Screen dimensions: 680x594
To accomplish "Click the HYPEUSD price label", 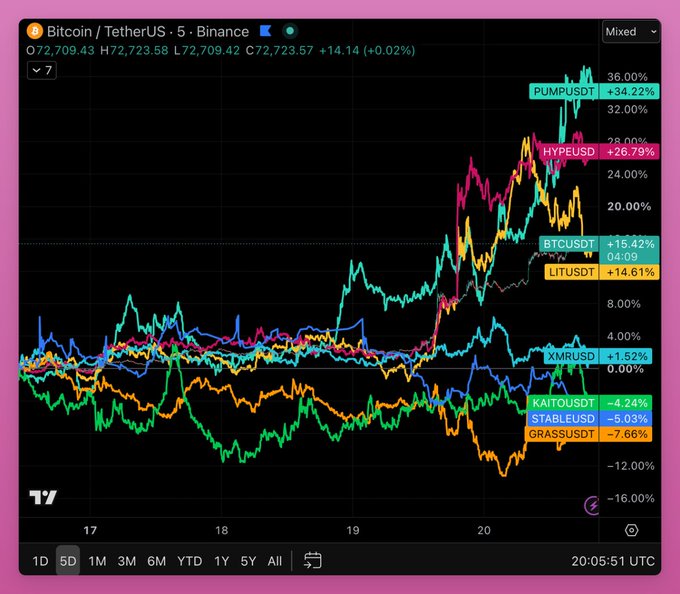I will coord(569,151).
